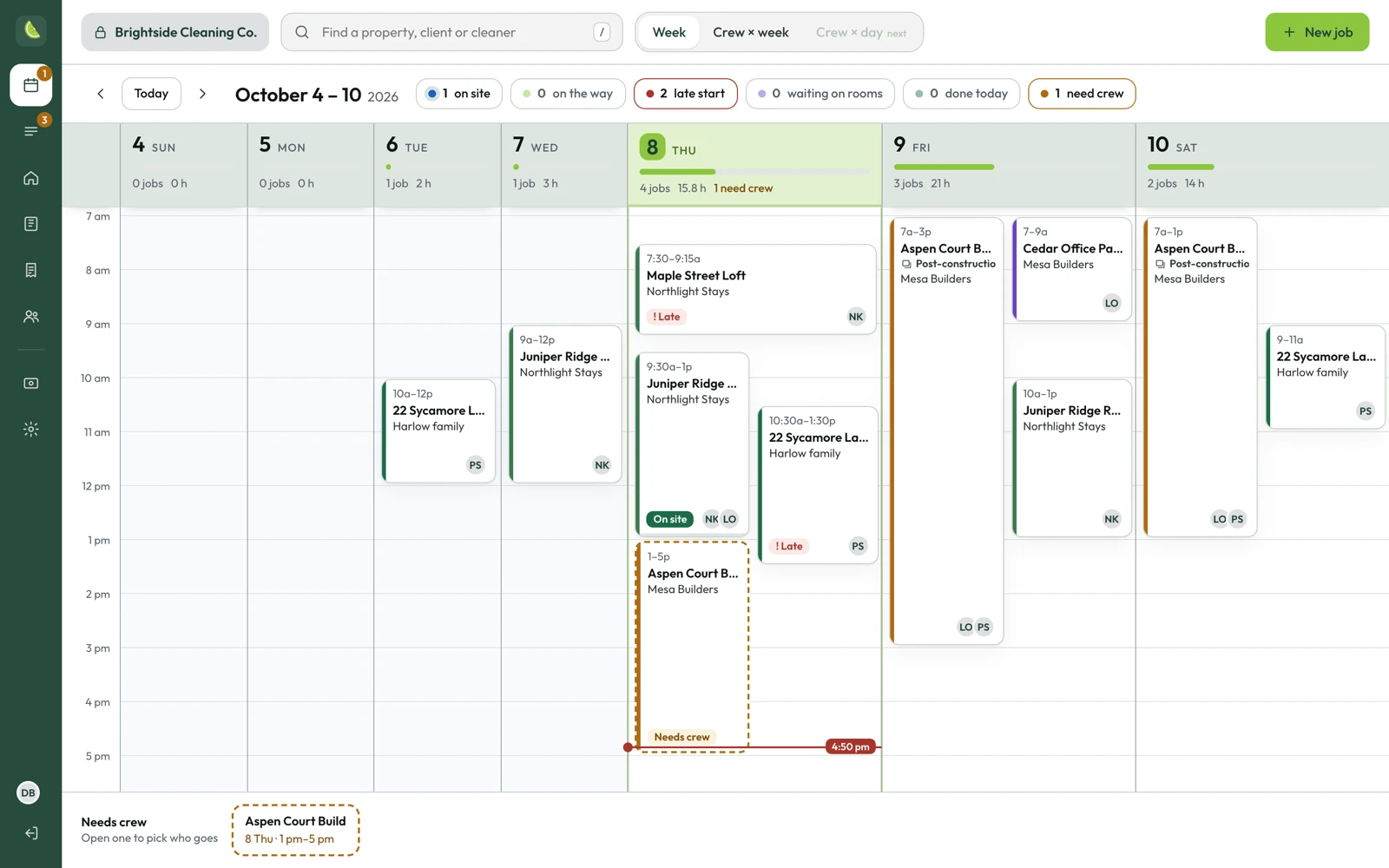Jump to Today
1389x868 pixels.
coord(151,94)
